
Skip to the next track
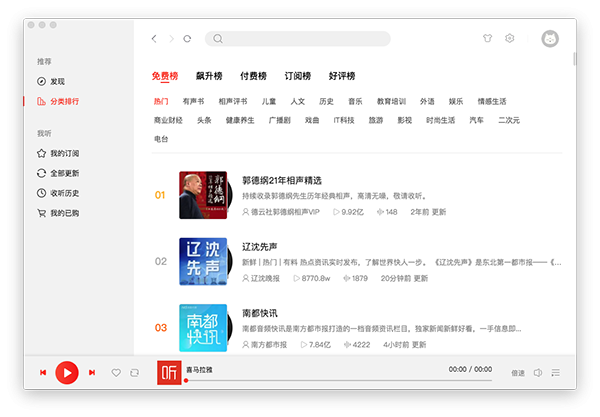pos(92,373)
